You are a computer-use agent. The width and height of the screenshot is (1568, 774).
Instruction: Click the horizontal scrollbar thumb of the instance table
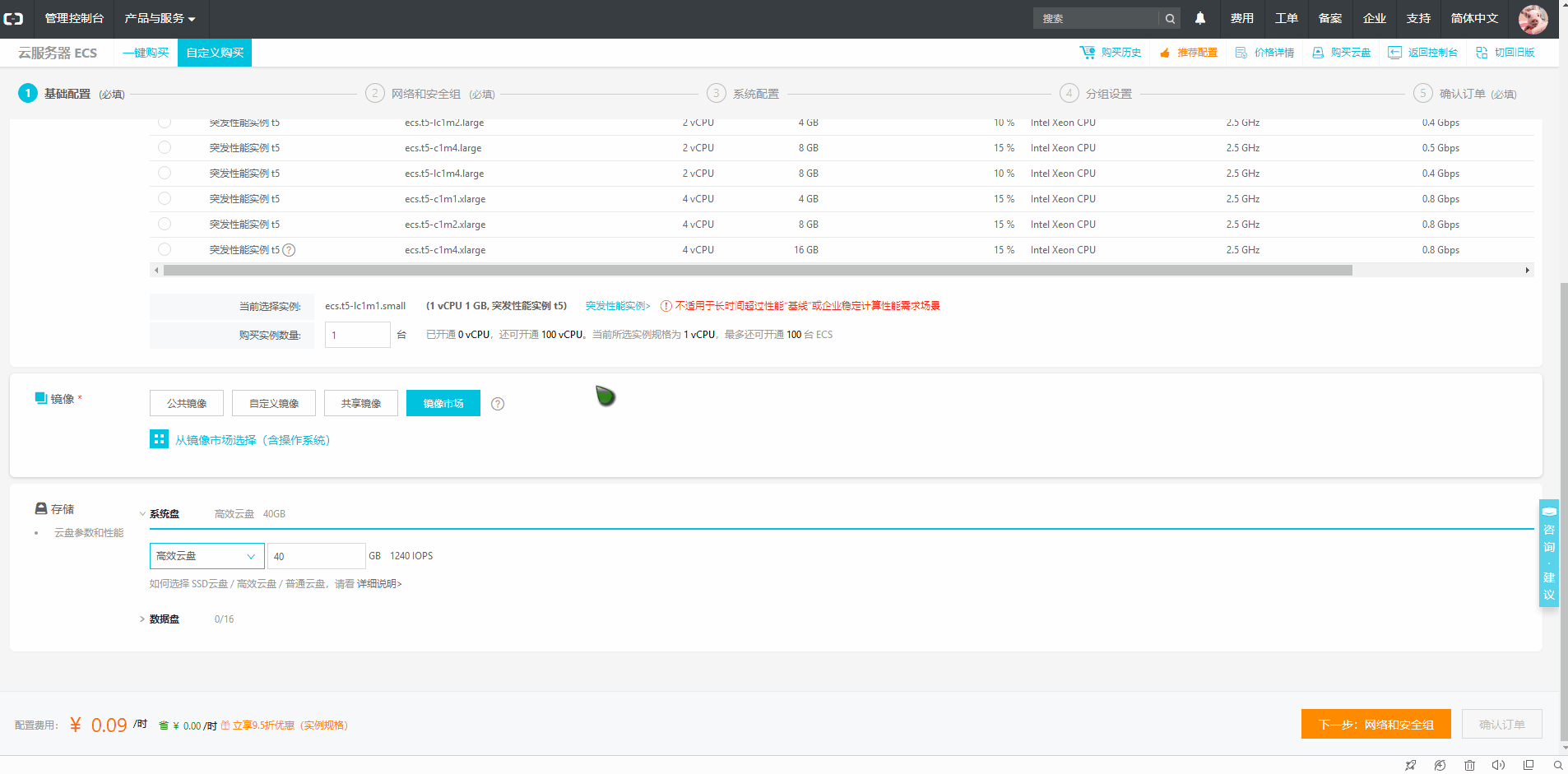point(758,270)
